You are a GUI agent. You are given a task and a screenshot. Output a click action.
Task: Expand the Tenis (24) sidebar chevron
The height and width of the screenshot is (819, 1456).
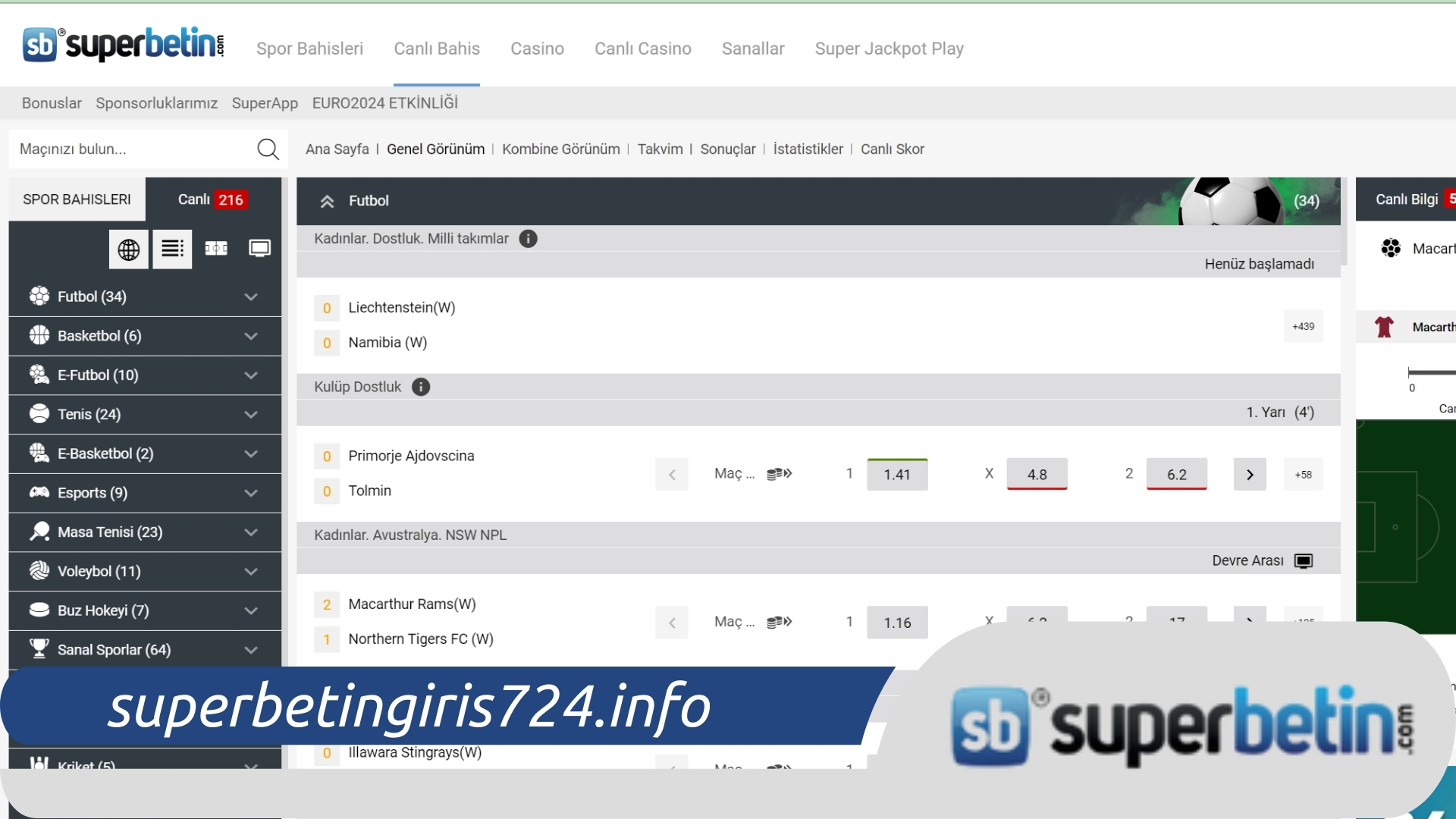click(251, 415)
